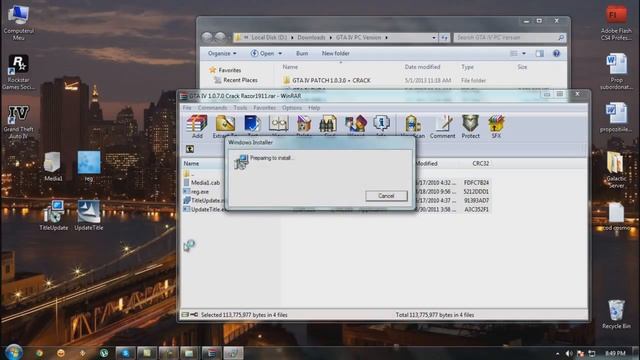The image size is (640, 360).
Task: Click the Burn button in Explorer toolbar
Action: point(302,53)
